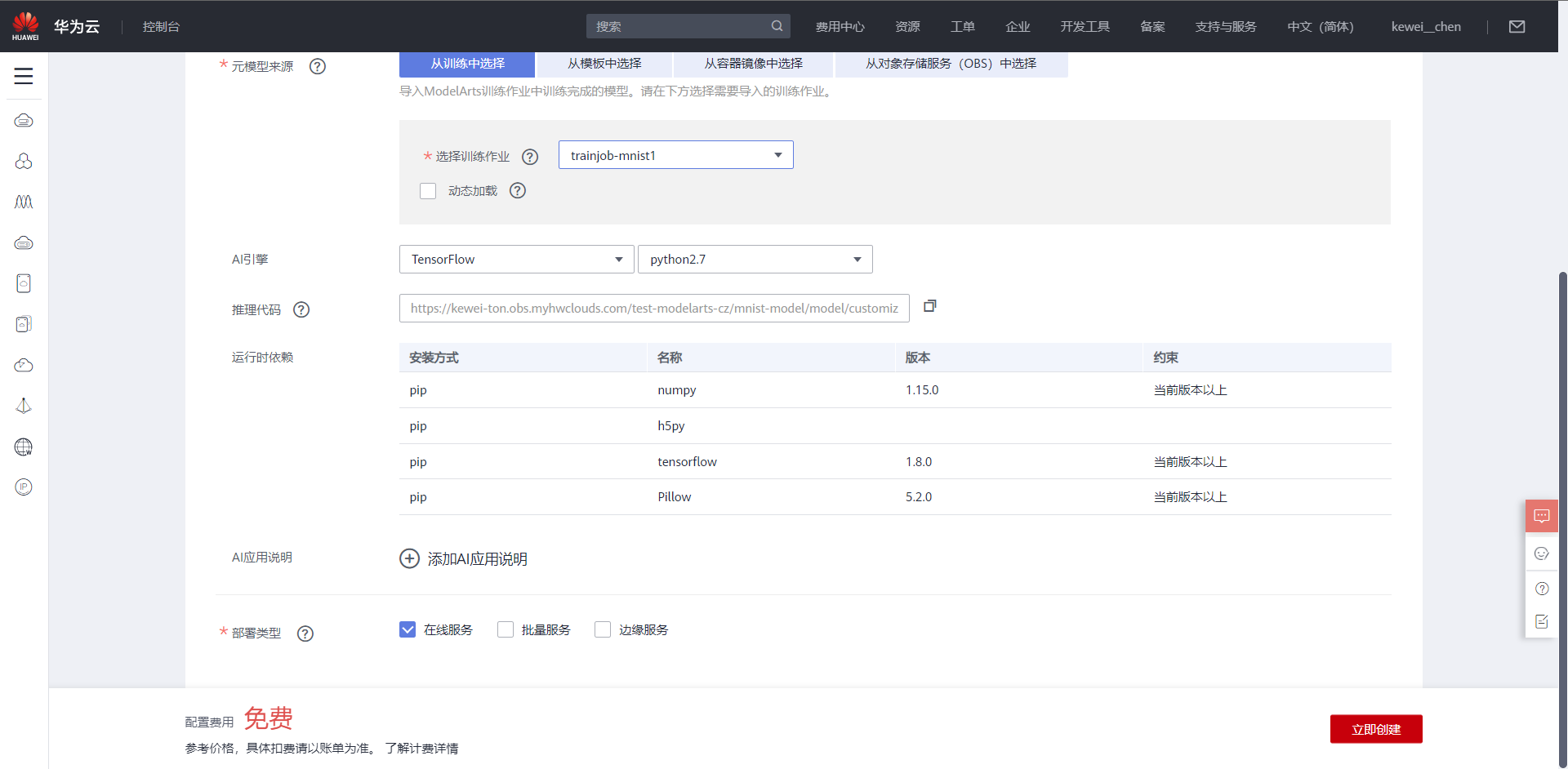Uncheck the 在线服务 deployment checkbox
The height and width of the screenshot is (769, 1568).
click(408, 629)
